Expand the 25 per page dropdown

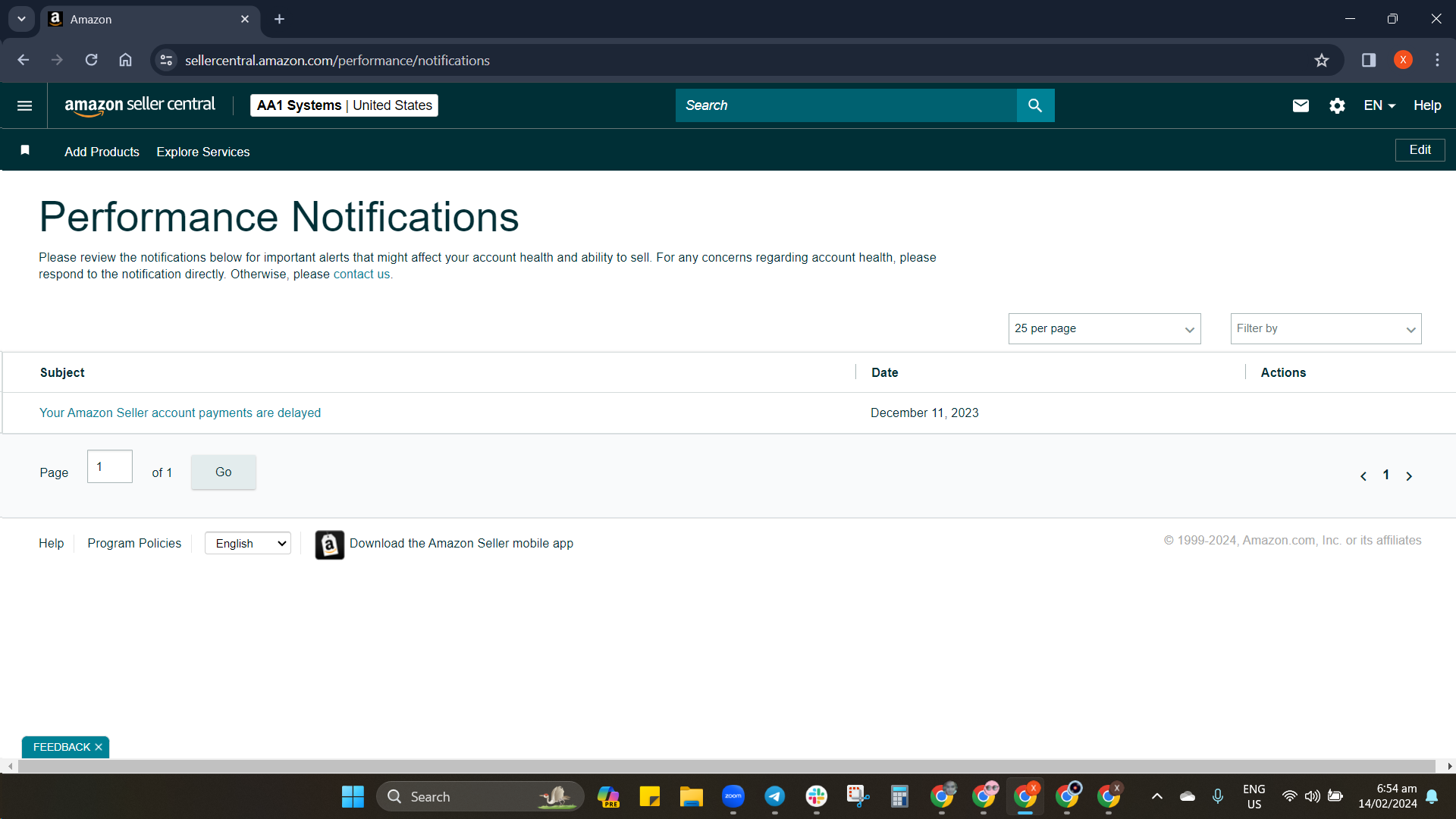[1104, 328]
